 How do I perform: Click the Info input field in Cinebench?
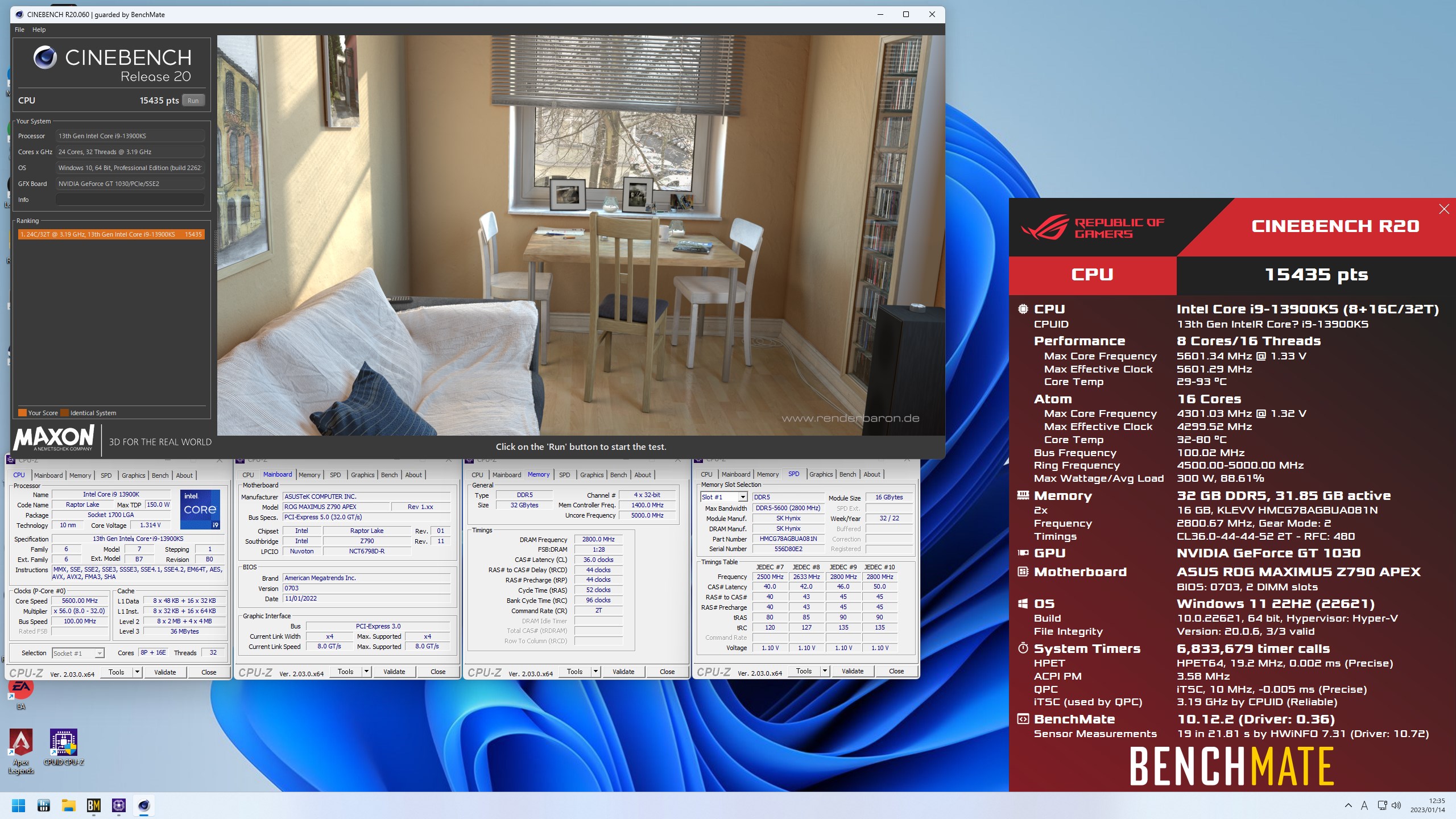(x=130, y=200)
